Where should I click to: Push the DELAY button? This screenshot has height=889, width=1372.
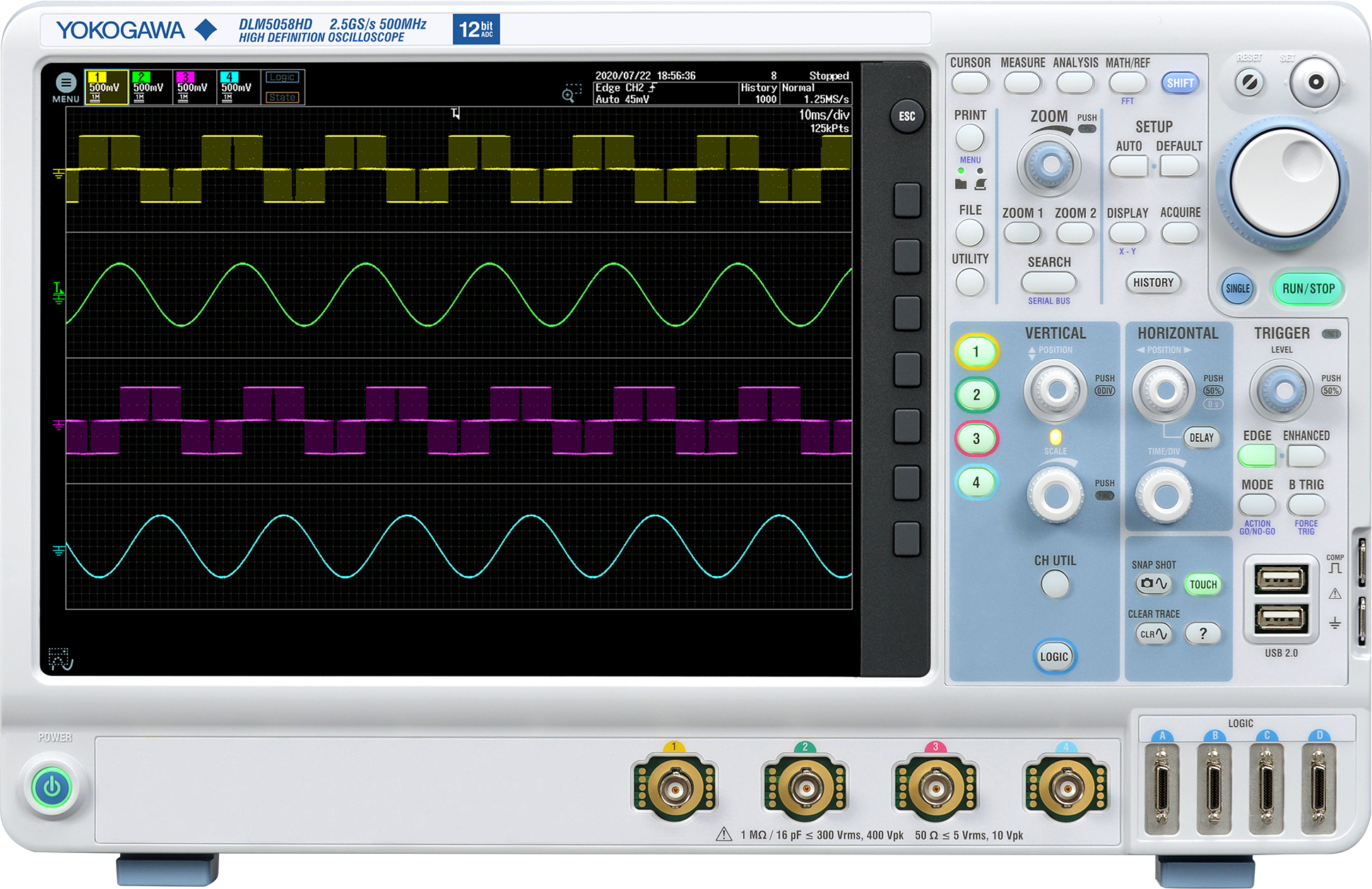click(x=1201, y=438)
